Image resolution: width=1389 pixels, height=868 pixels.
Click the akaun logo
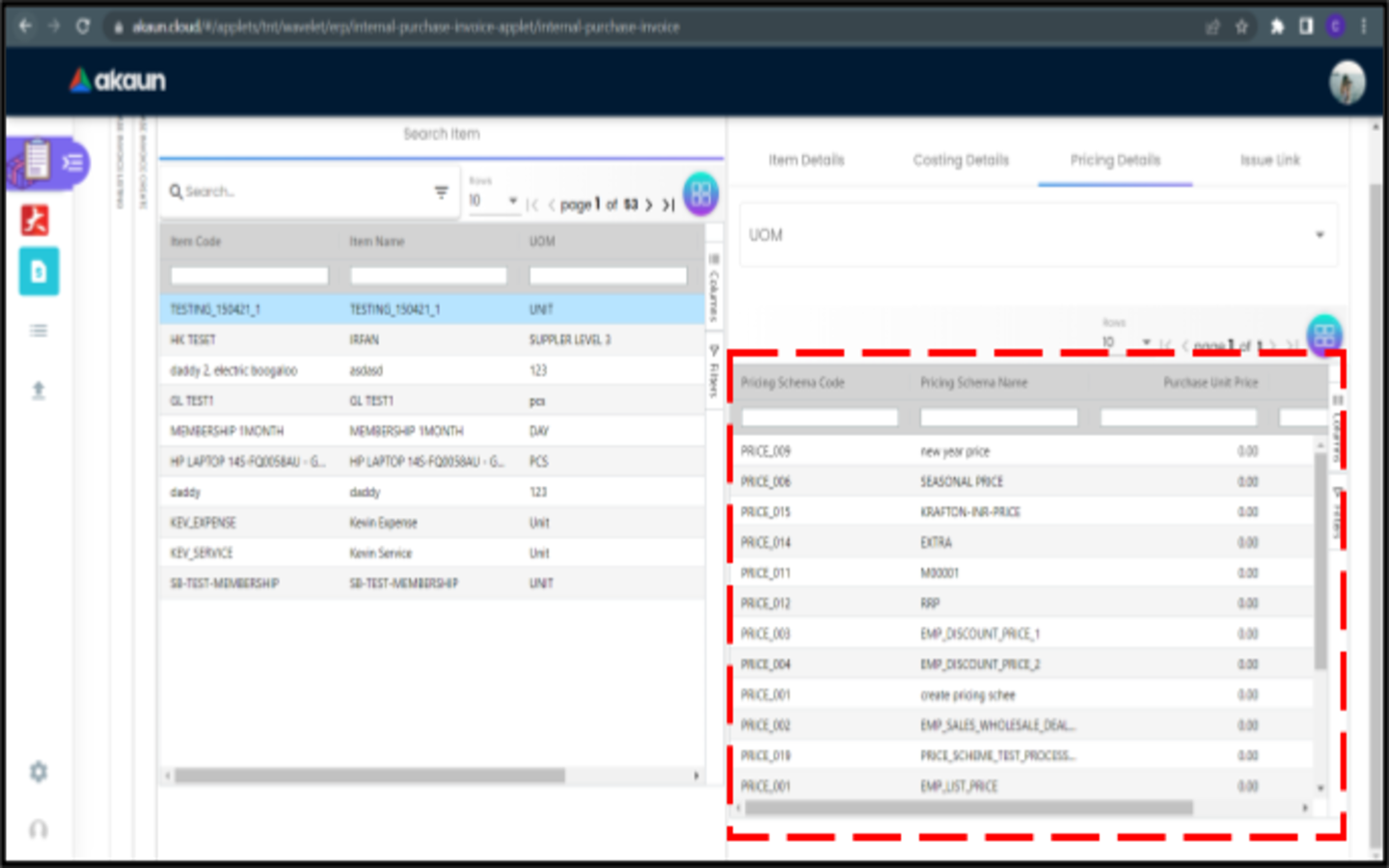click(118, 80)
